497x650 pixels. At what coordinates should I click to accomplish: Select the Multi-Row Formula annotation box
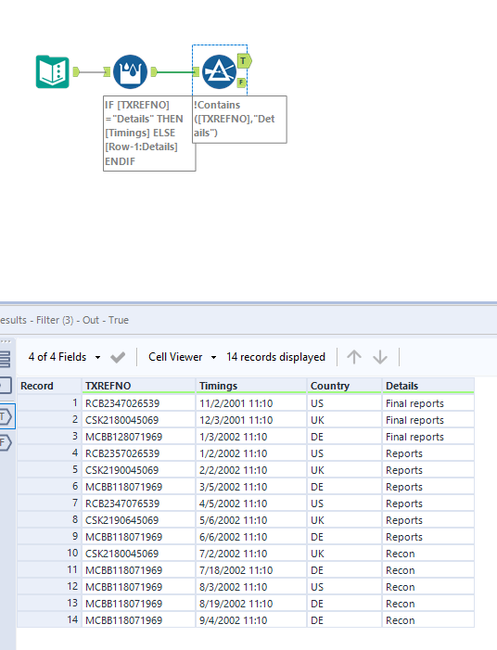[149, 133]
